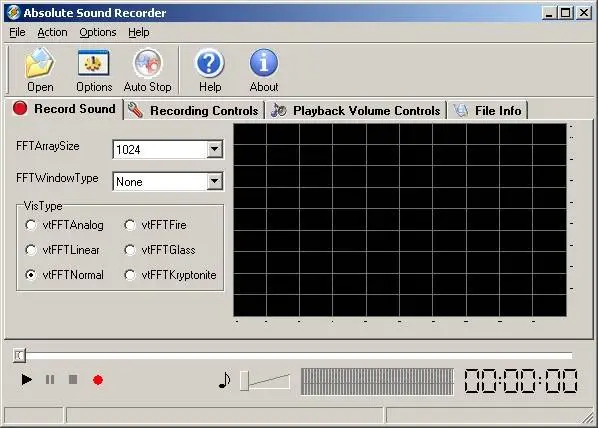This screenshot has width=598, height=428.
Task: Click the VisType group label
Action: tap(43, 206)
